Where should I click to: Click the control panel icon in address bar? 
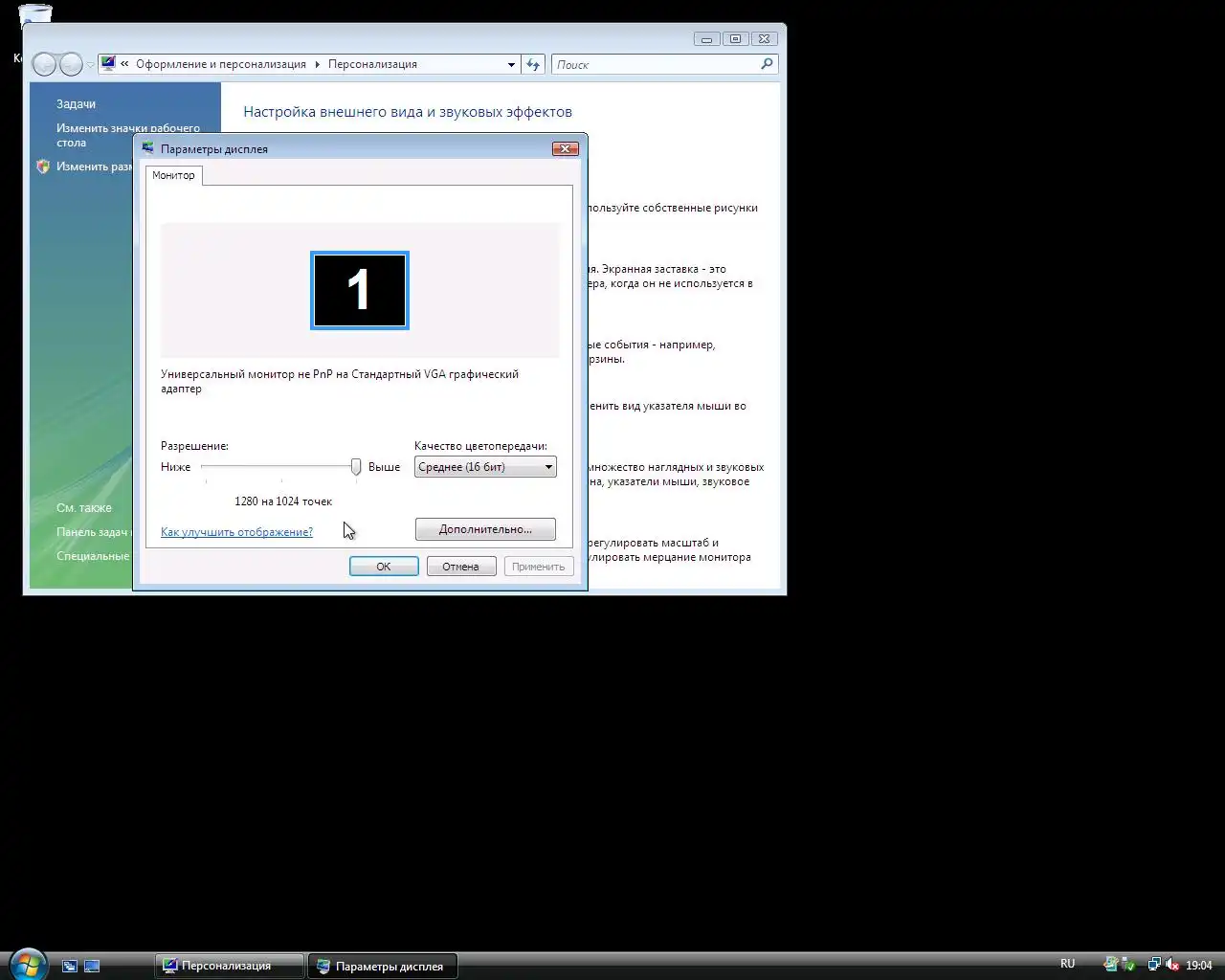click(x=108, y=64)
